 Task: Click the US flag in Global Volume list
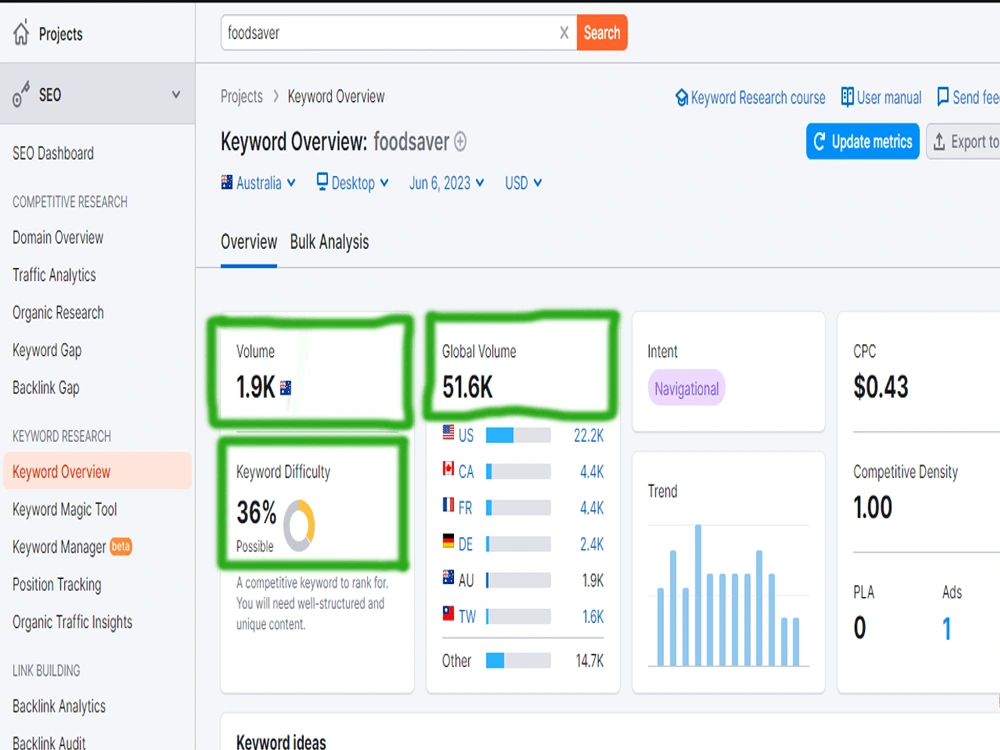tap(448, 433)
